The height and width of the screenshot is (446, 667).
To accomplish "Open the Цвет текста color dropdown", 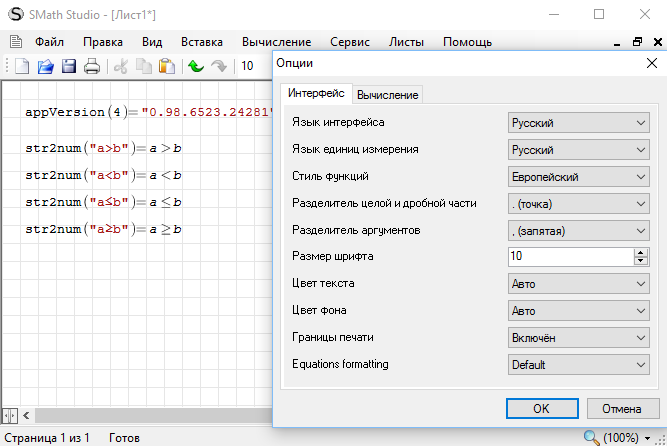I will point(579,284).
